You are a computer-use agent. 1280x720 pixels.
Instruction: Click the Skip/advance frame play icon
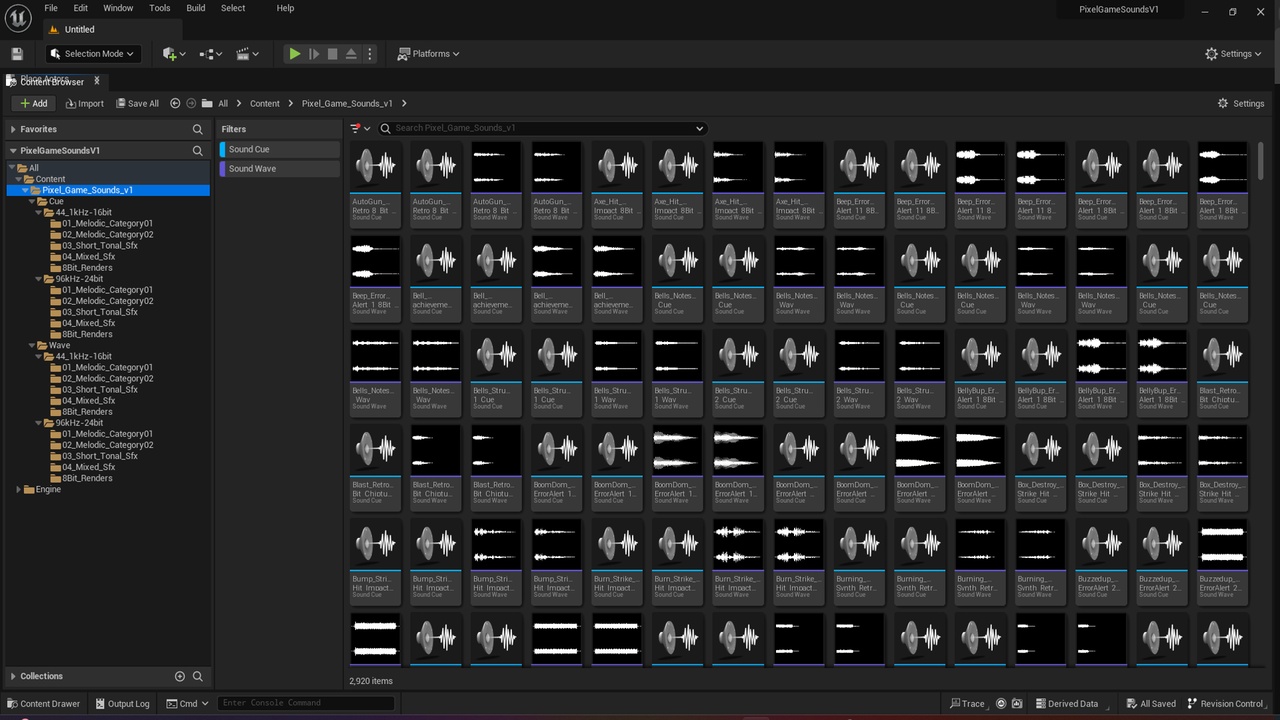[313, 54]
